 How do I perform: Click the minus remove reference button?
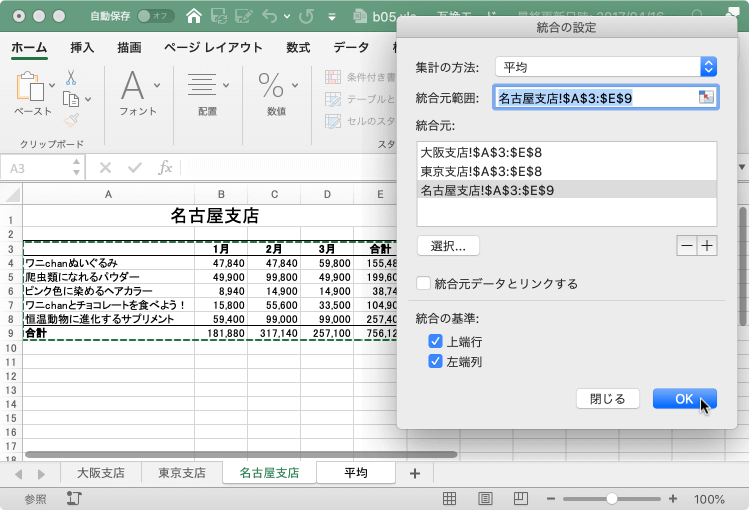(x=686, y=245)
